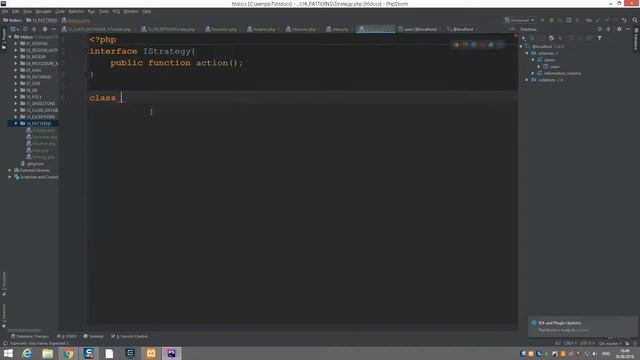Expand the users table node arrow
This screenshot has height=360, width=640.
[x=539, y=67]
